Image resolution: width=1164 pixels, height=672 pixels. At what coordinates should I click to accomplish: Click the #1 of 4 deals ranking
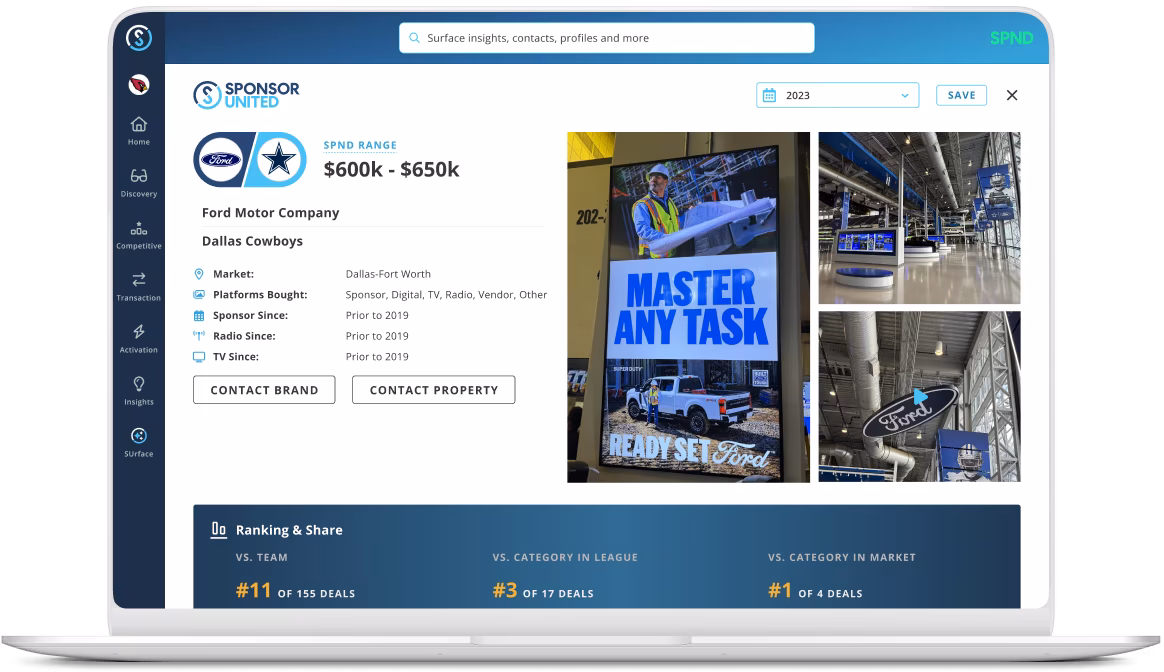point(815,591)
